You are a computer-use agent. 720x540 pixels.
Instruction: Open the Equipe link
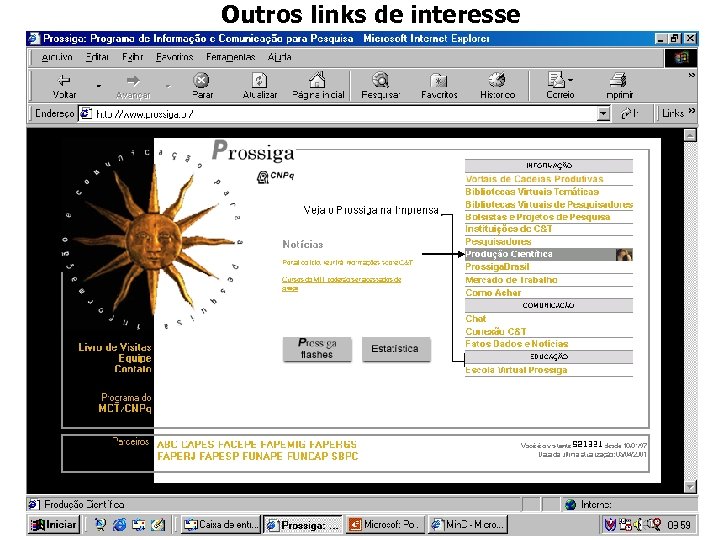(x=135, y=358)
